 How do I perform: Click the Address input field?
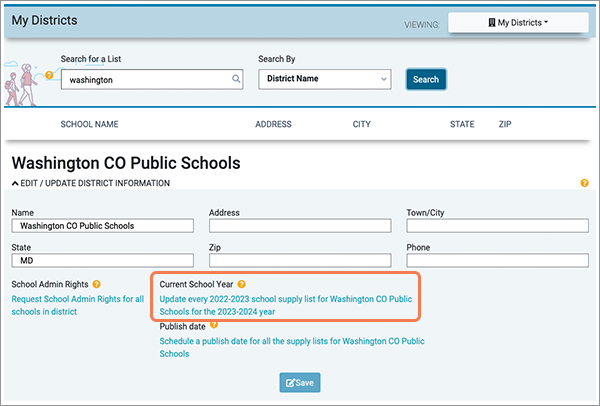[x=300, y=226]
